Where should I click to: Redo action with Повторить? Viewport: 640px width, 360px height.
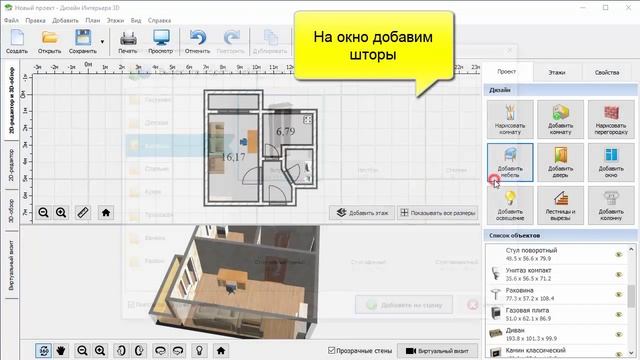point(231,42)
